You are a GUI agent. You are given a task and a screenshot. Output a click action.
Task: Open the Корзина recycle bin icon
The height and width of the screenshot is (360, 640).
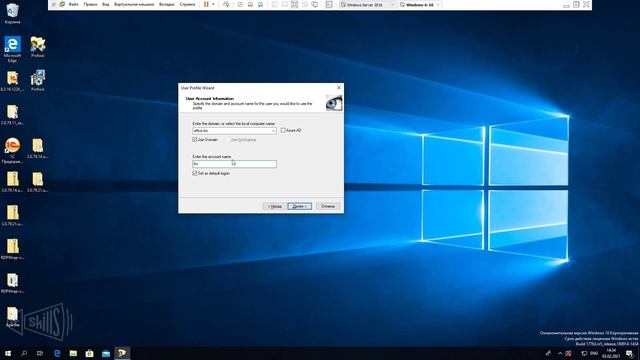[x=12, y=13]
